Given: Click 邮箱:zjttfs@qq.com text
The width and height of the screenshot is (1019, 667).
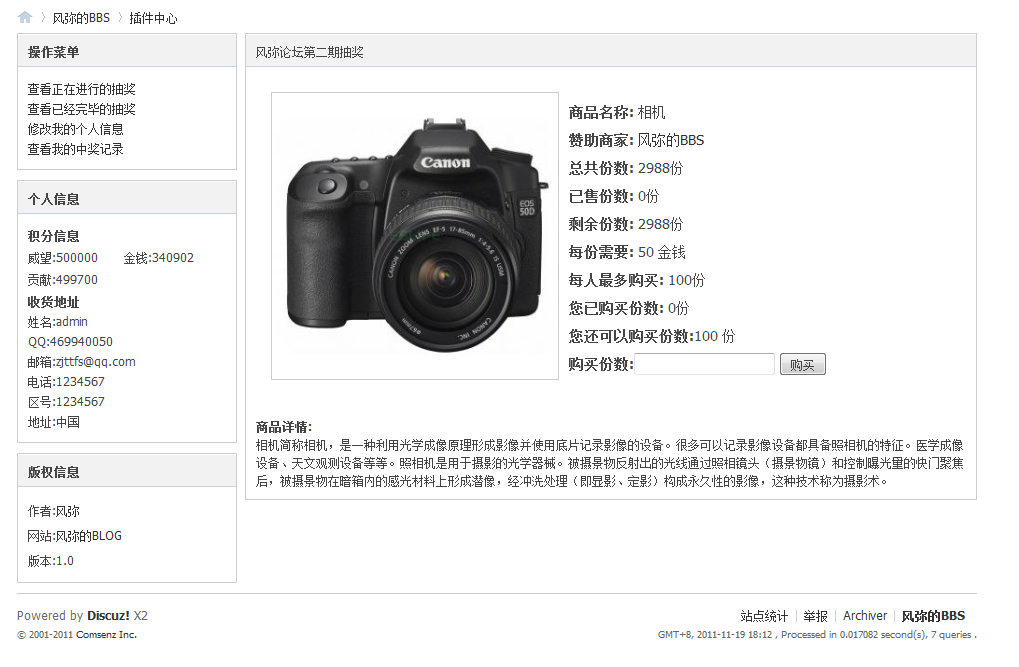Looking at the screenshot, I should tap(81, 362).
